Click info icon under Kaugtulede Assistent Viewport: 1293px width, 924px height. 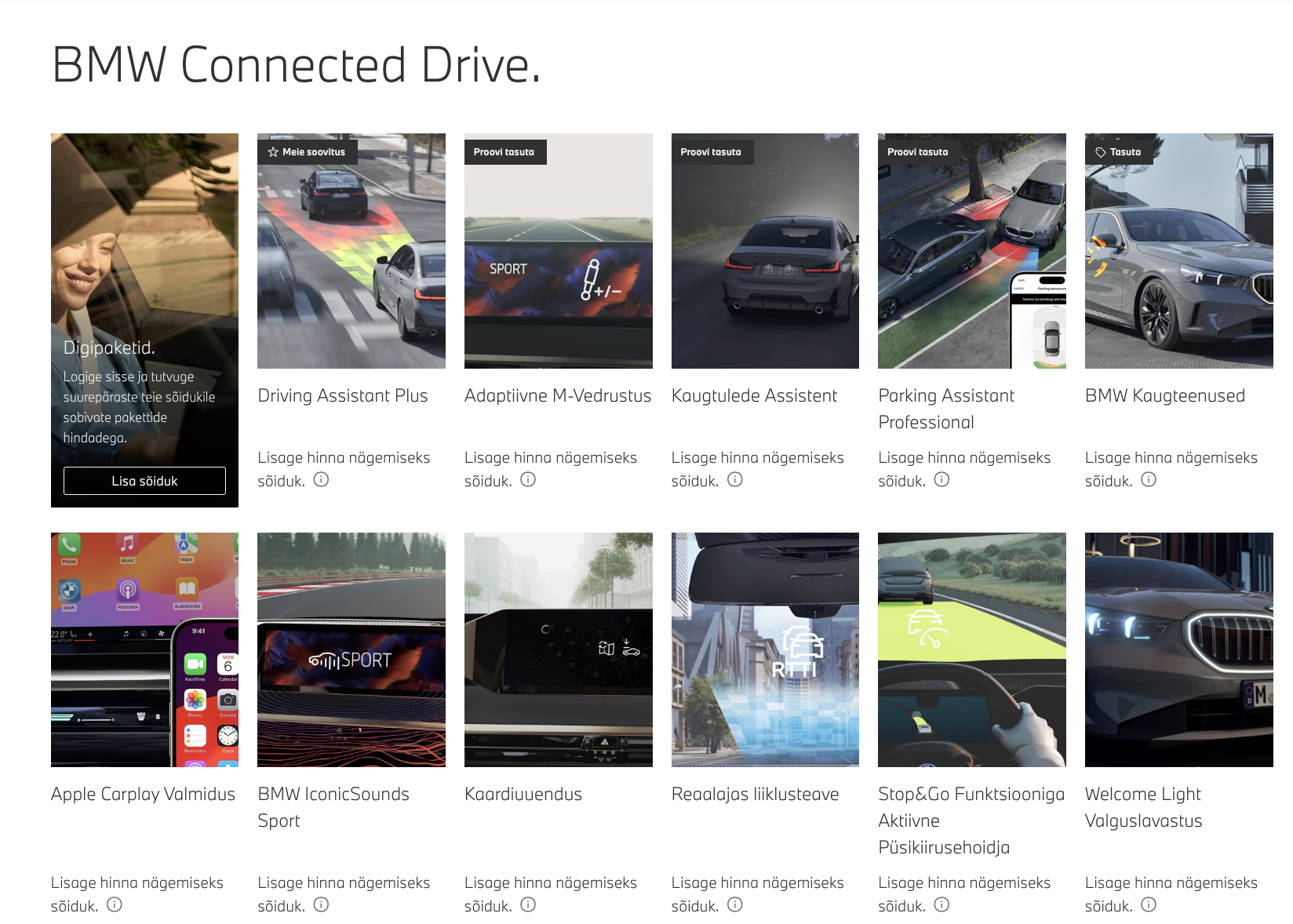[x=734, y=480]
